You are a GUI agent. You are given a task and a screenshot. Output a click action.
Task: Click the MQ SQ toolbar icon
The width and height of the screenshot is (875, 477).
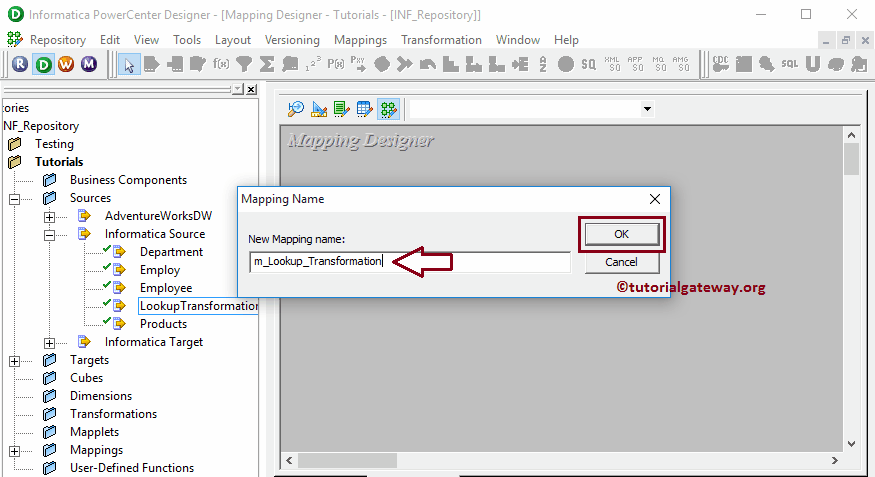pyautogui.click(x=658, y=64)
